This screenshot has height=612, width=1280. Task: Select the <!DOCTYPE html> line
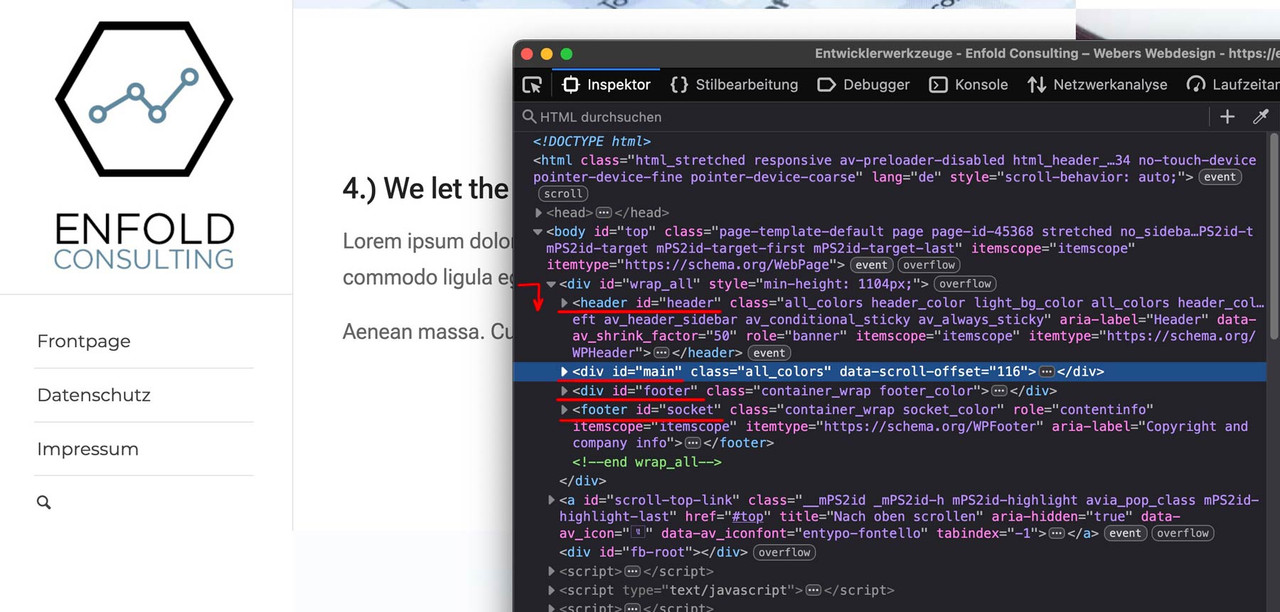pos(592,142)
